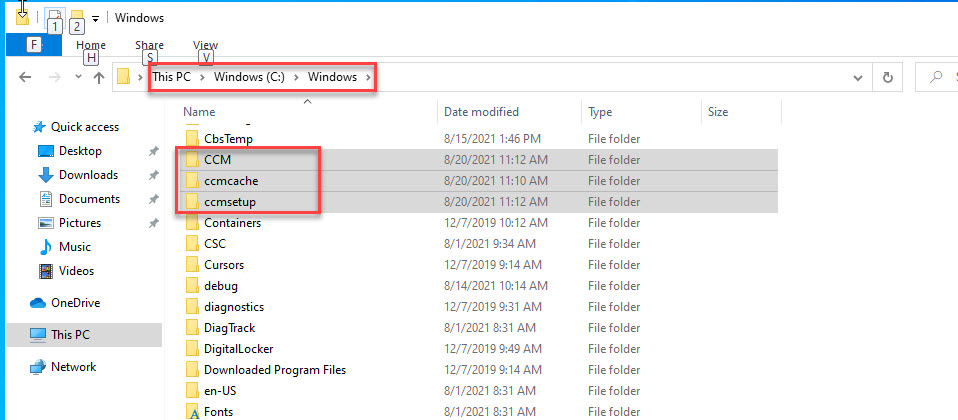
Task: Click the Network icon in sidebar
Action: tap(38, 367)
